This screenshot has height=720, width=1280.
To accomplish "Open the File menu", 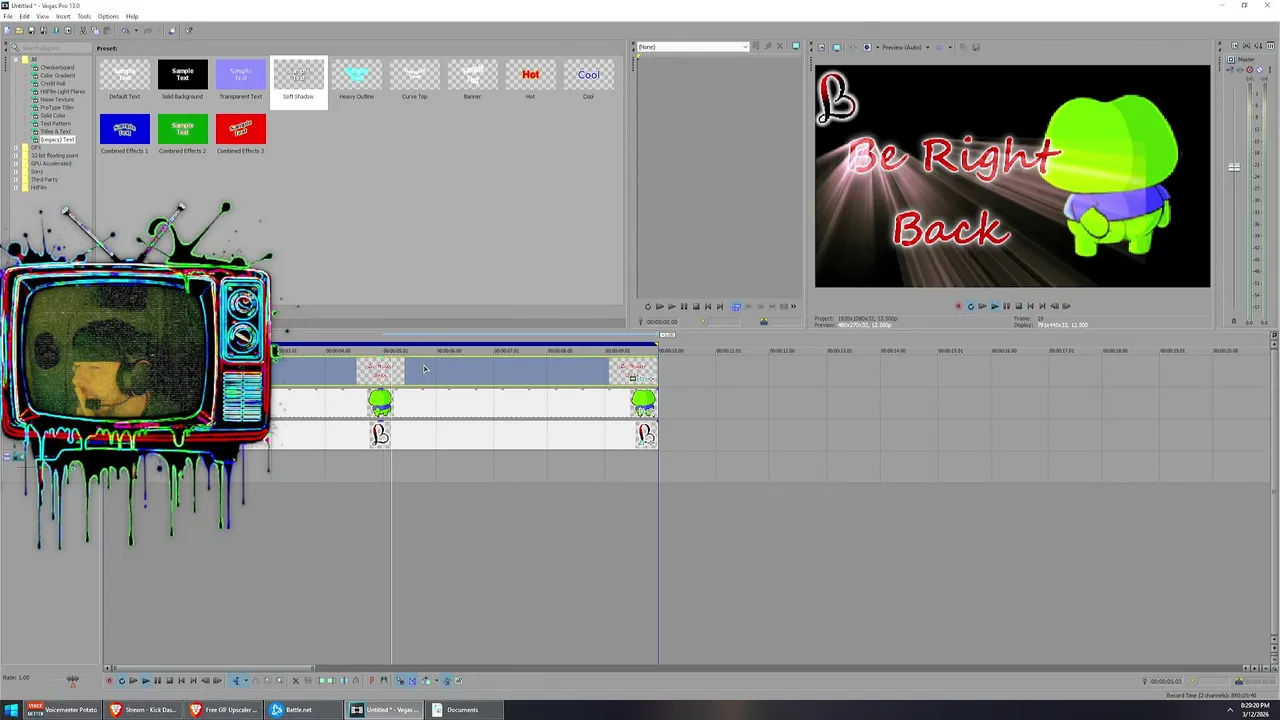I will point(8,16).
